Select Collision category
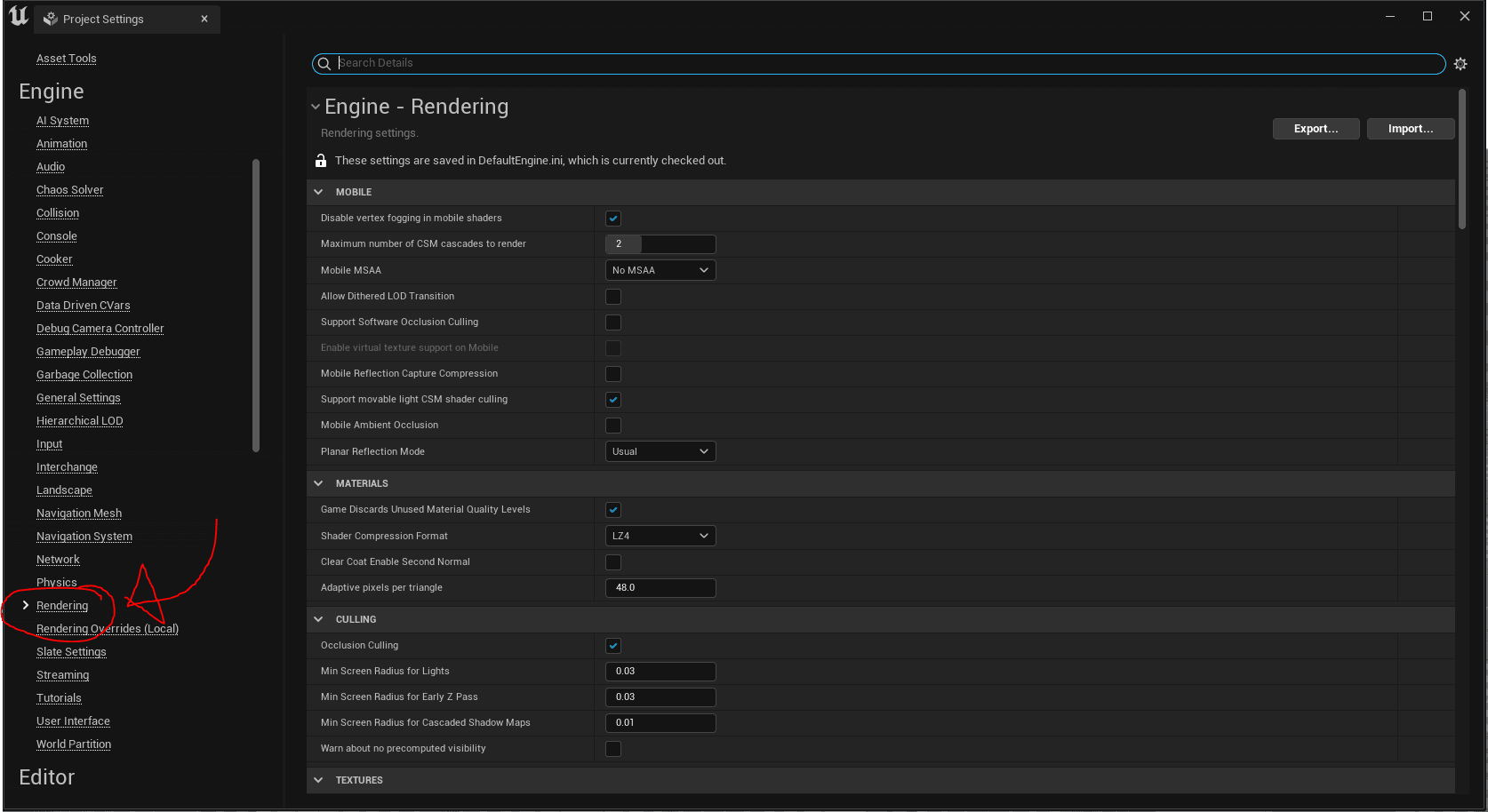Image resolution: width=1488 pixels, height=812 pixels. 58,213
